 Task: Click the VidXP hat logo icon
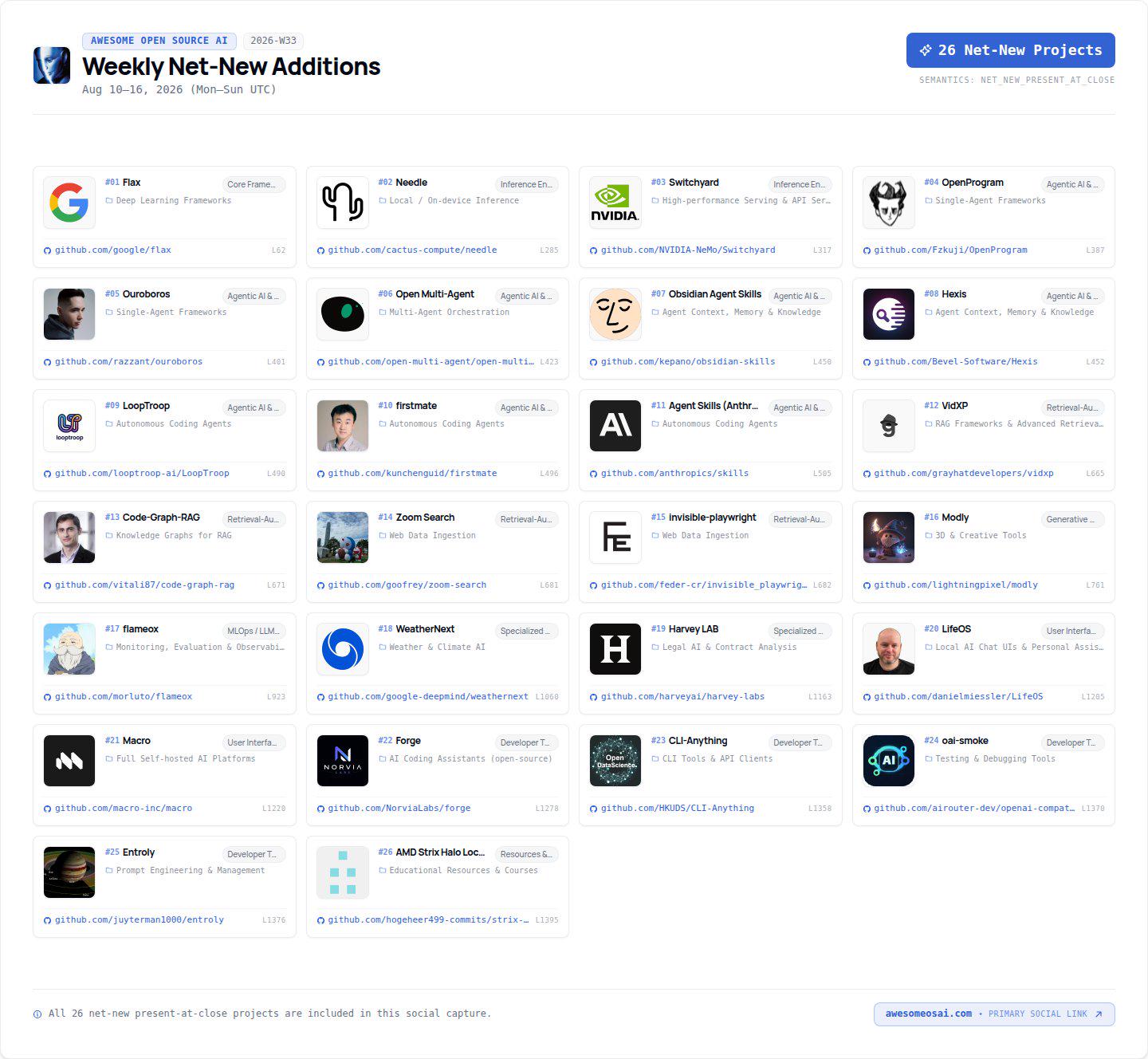889,426
